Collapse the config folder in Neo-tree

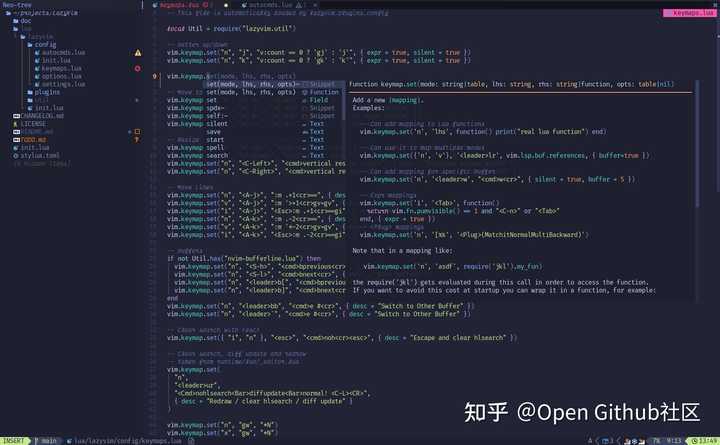[45, 44]
